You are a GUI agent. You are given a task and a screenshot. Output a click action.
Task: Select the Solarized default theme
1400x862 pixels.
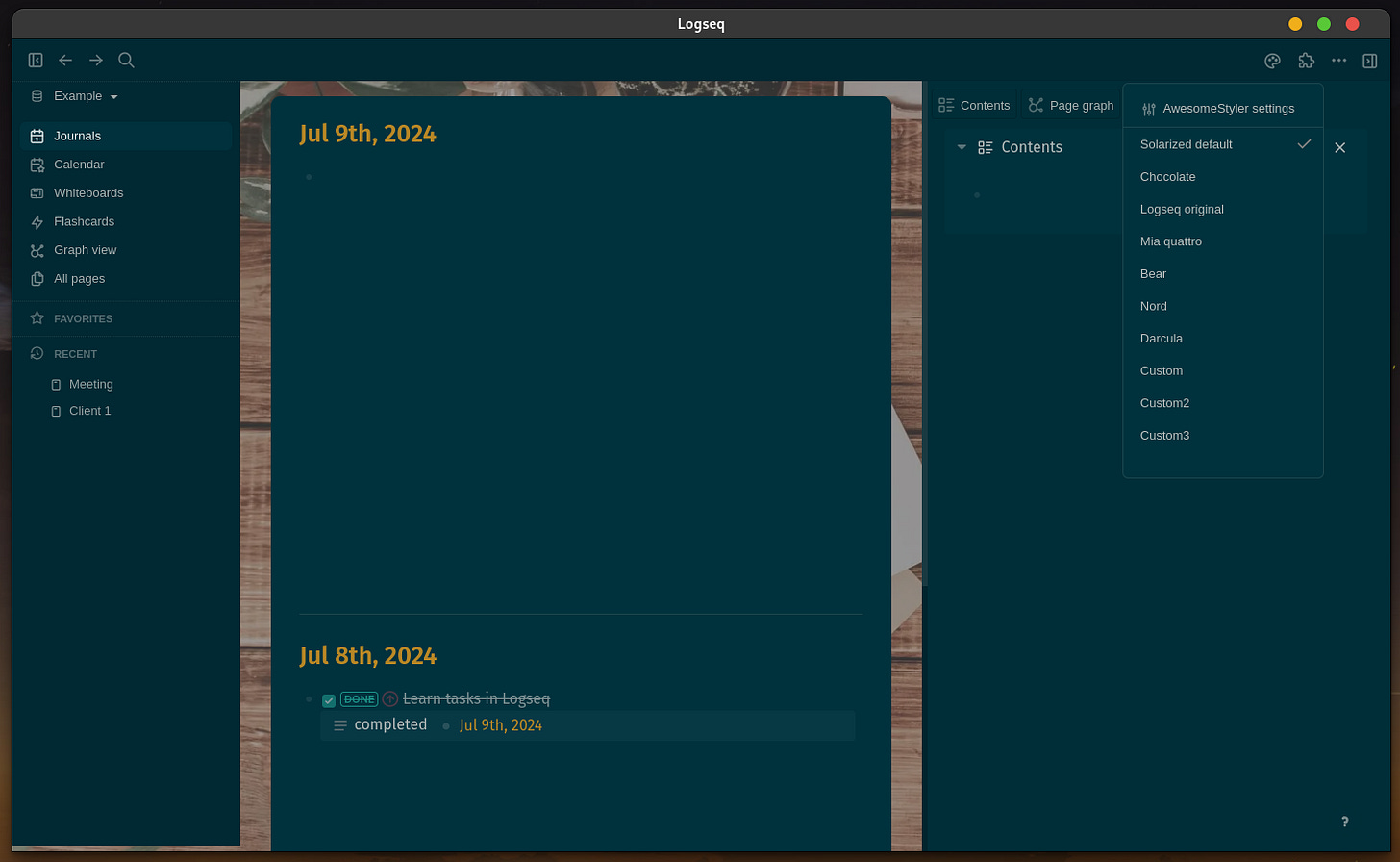pos(1223,144)
